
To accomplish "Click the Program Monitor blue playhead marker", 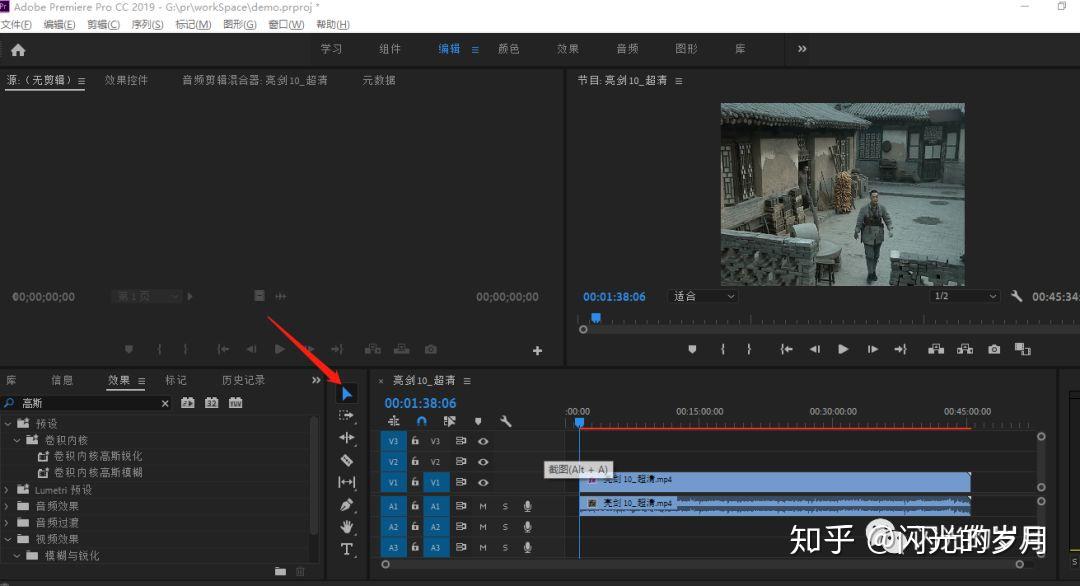I will pyautogui.click(x=596, y=317).
